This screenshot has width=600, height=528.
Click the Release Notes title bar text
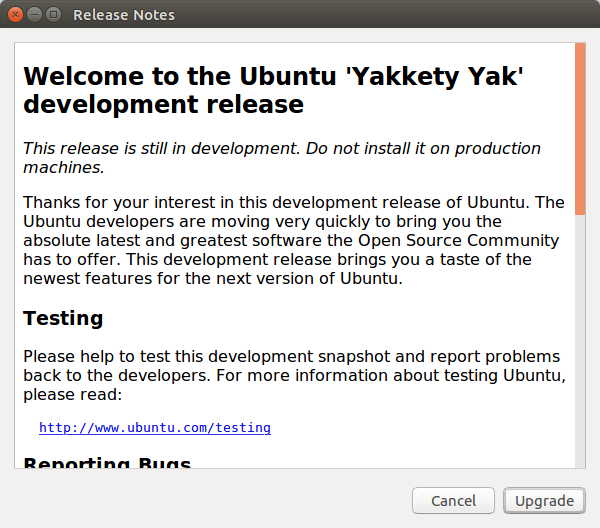click(x=124, y=15)
